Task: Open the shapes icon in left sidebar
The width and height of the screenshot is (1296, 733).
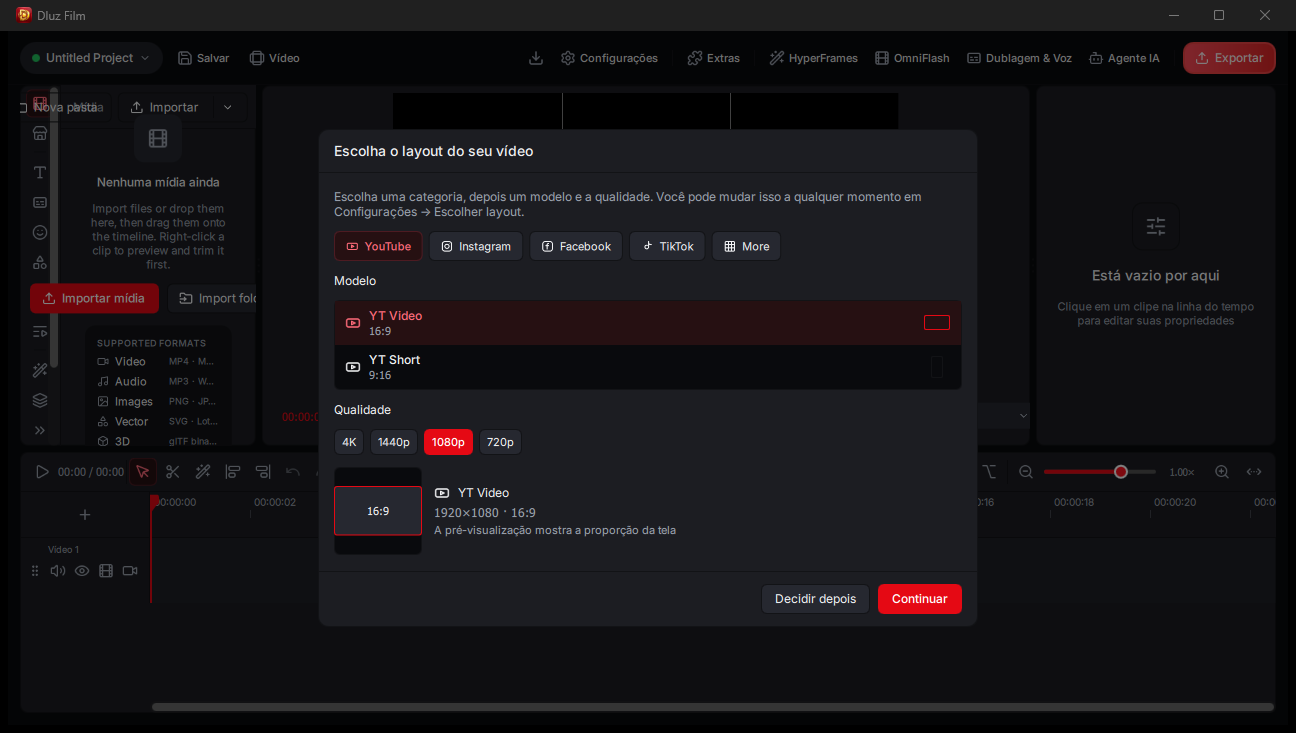Action: (x=40, y=263)
